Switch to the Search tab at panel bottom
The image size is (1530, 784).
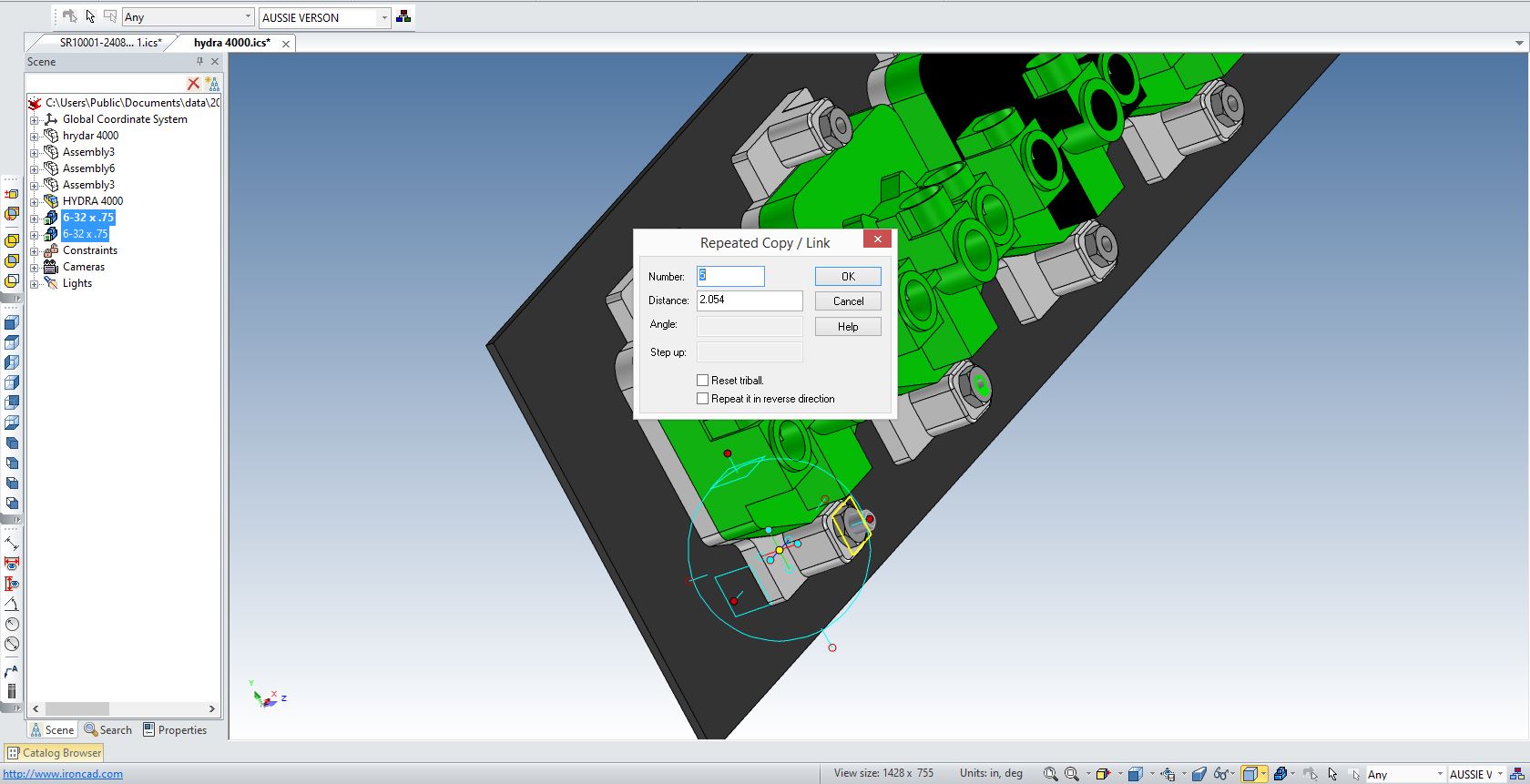(x=108, y=730)
